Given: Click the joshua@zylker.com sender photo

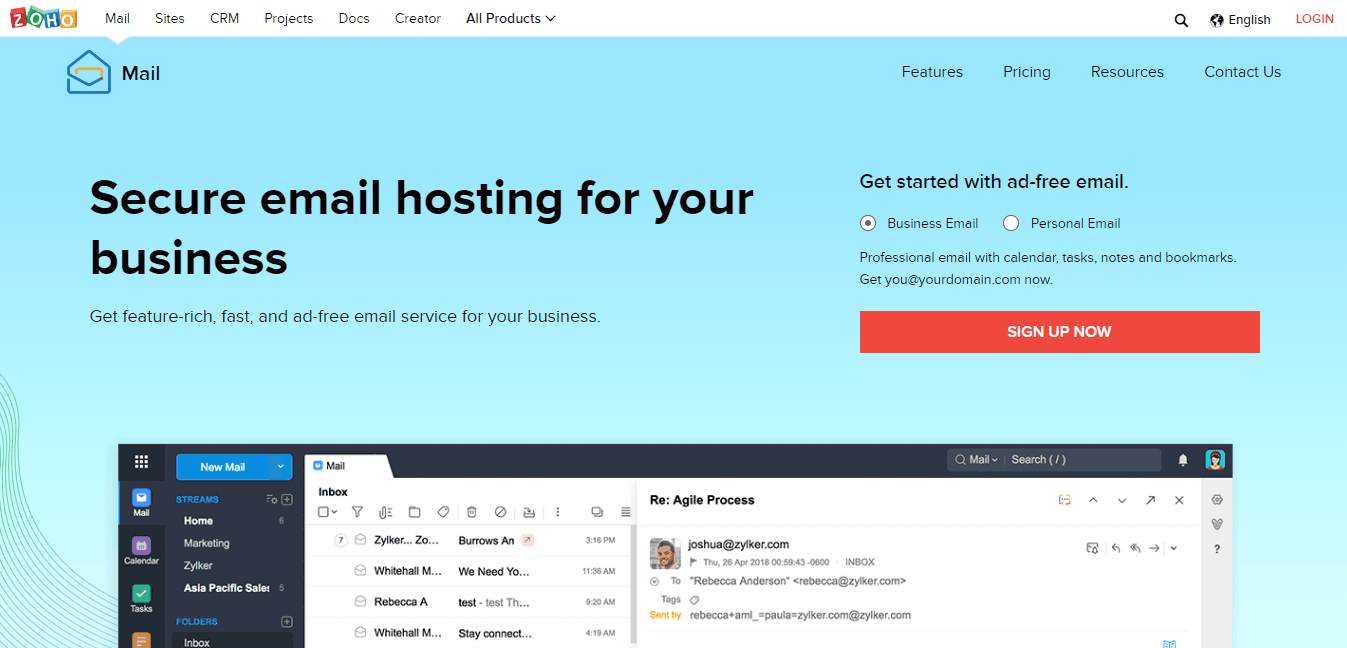Looking at the screenshot, I should pyautogui.click(x=665, y=553).
